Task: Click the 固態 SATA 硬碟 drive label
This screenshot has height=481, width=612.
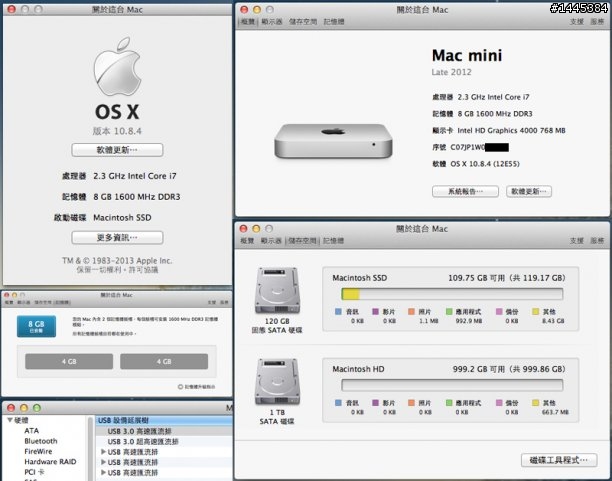Action: [277, 331]
